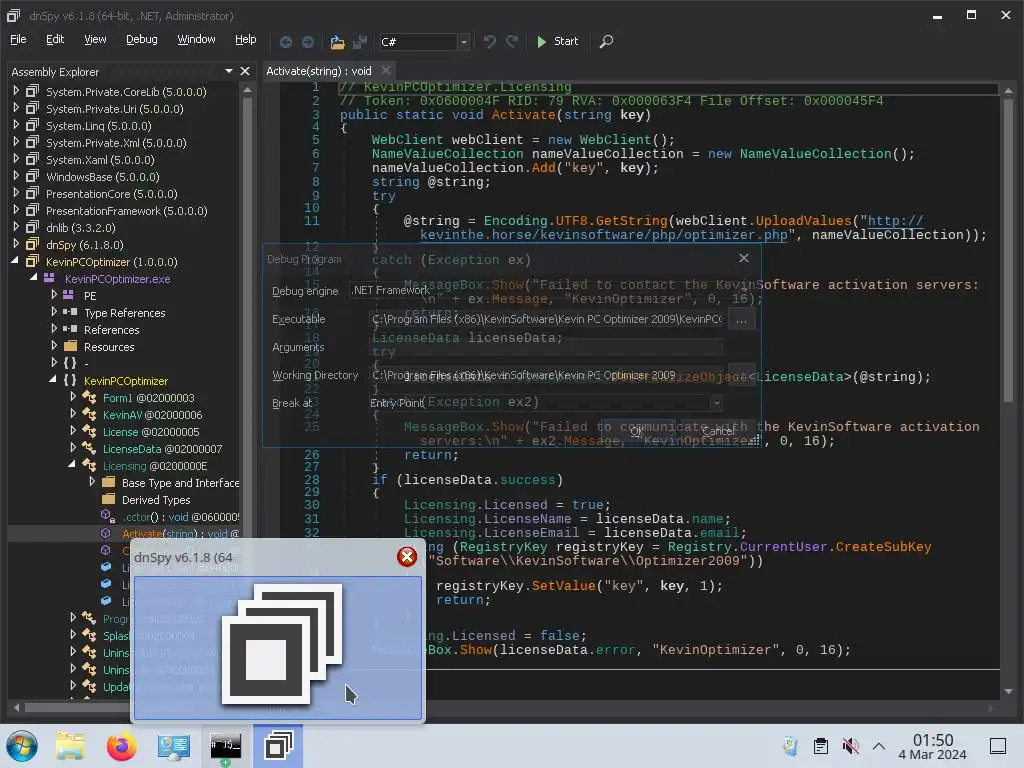Select WindowsBase (5.0.0.0) assembly
Screen dimensions: 1024x768
point(103,177)
